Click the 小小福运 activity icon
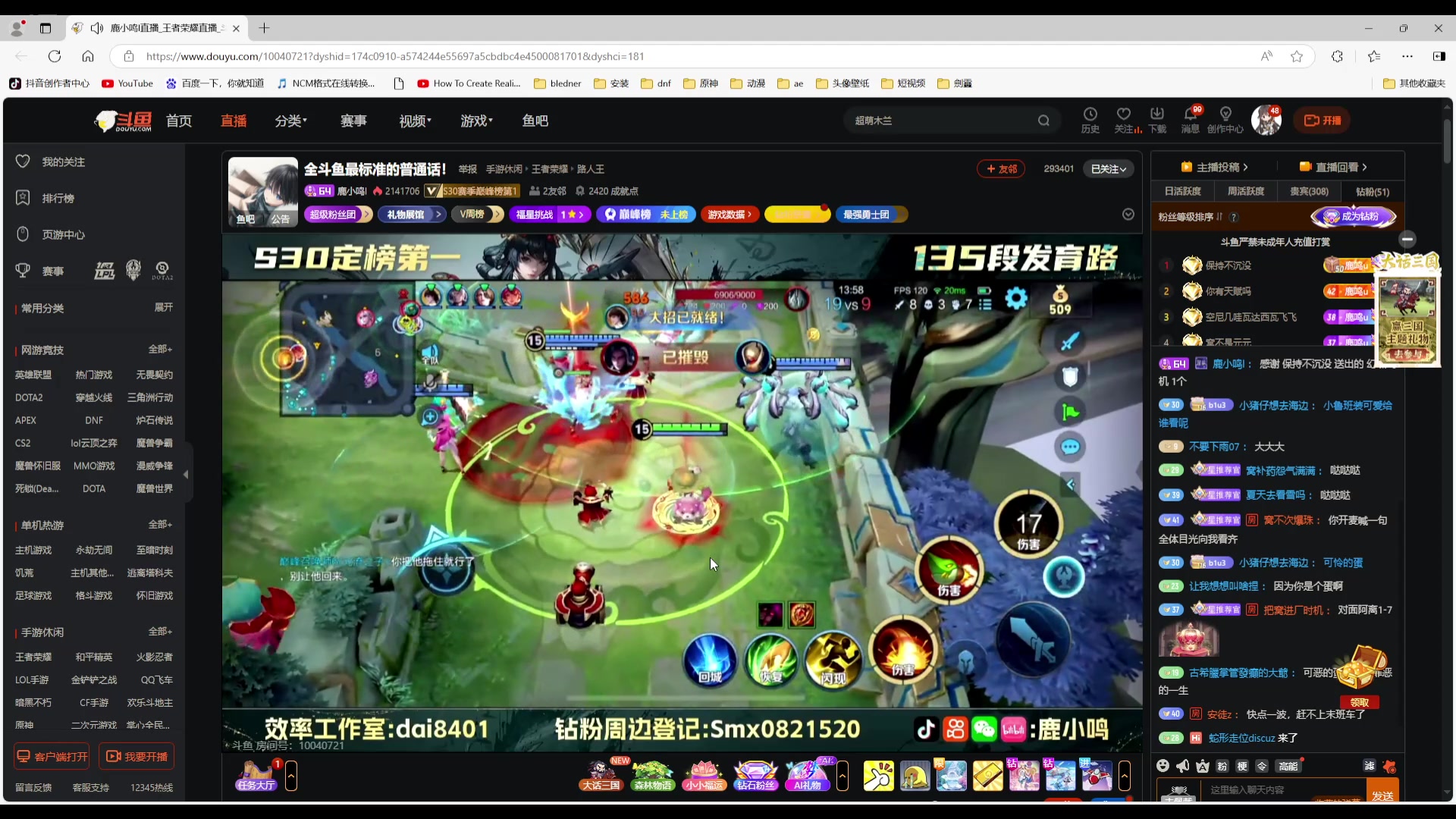The height and width of the screenshot is (819, 1456). point(704,776)
